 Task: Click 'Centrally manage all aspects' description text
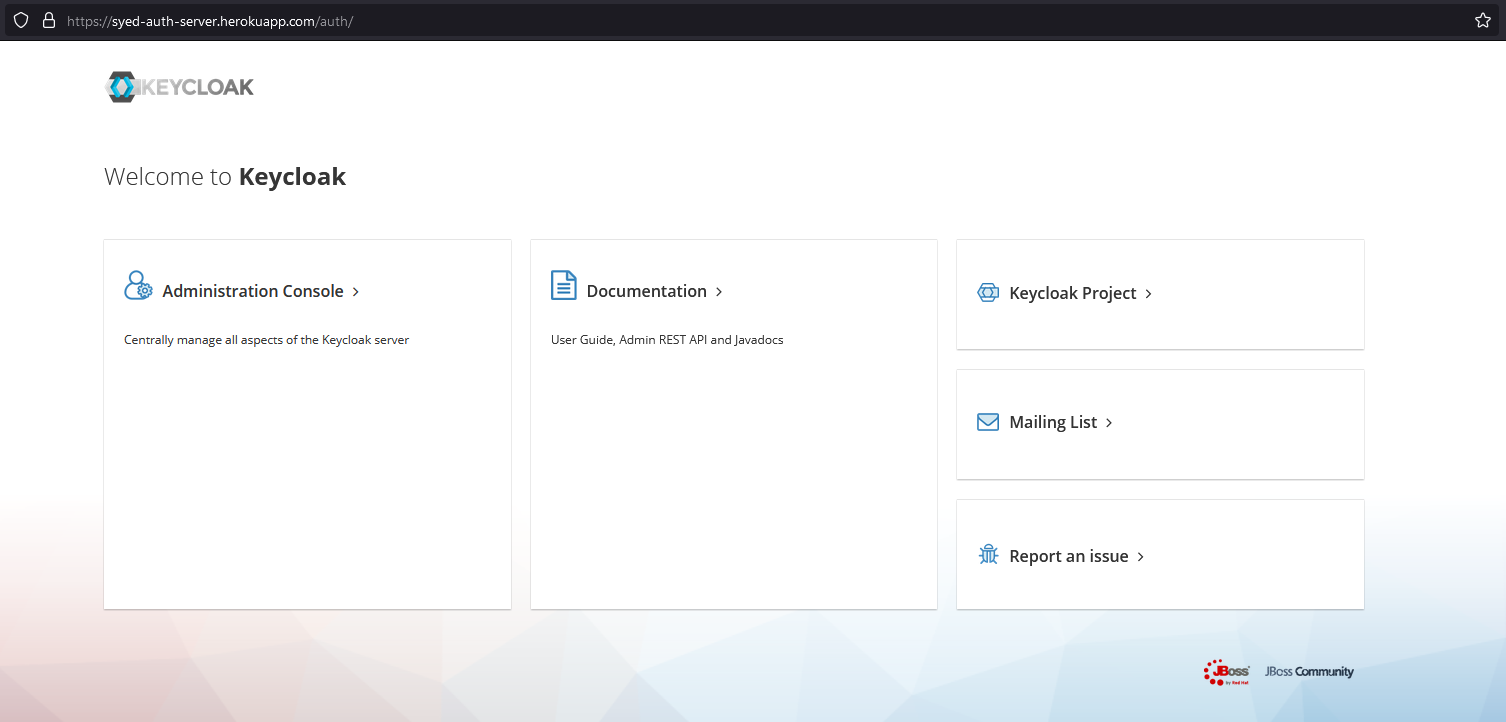[x=267, y=340]
